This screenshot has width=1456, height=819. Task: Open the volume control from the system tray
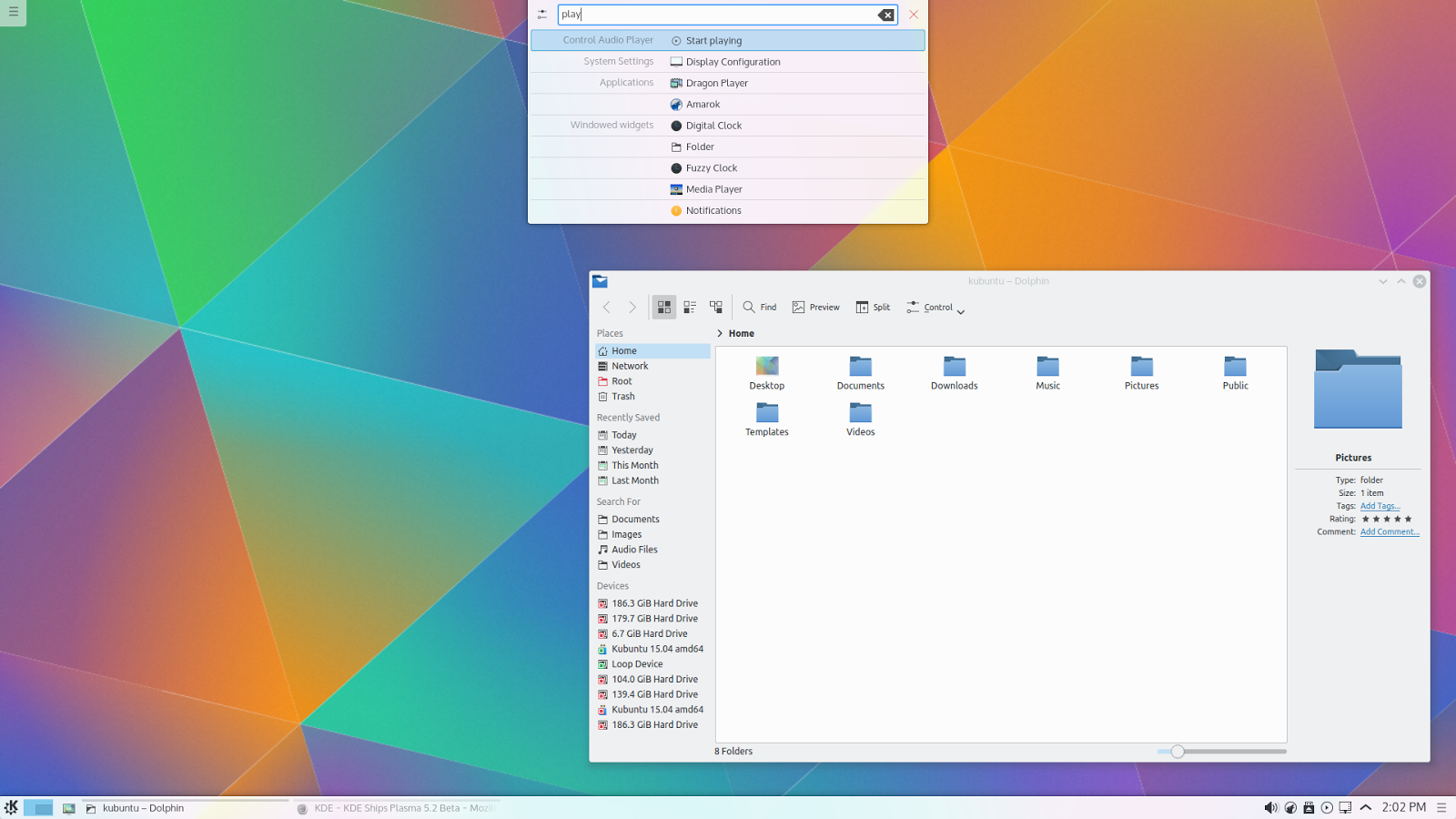point(1270,807)
